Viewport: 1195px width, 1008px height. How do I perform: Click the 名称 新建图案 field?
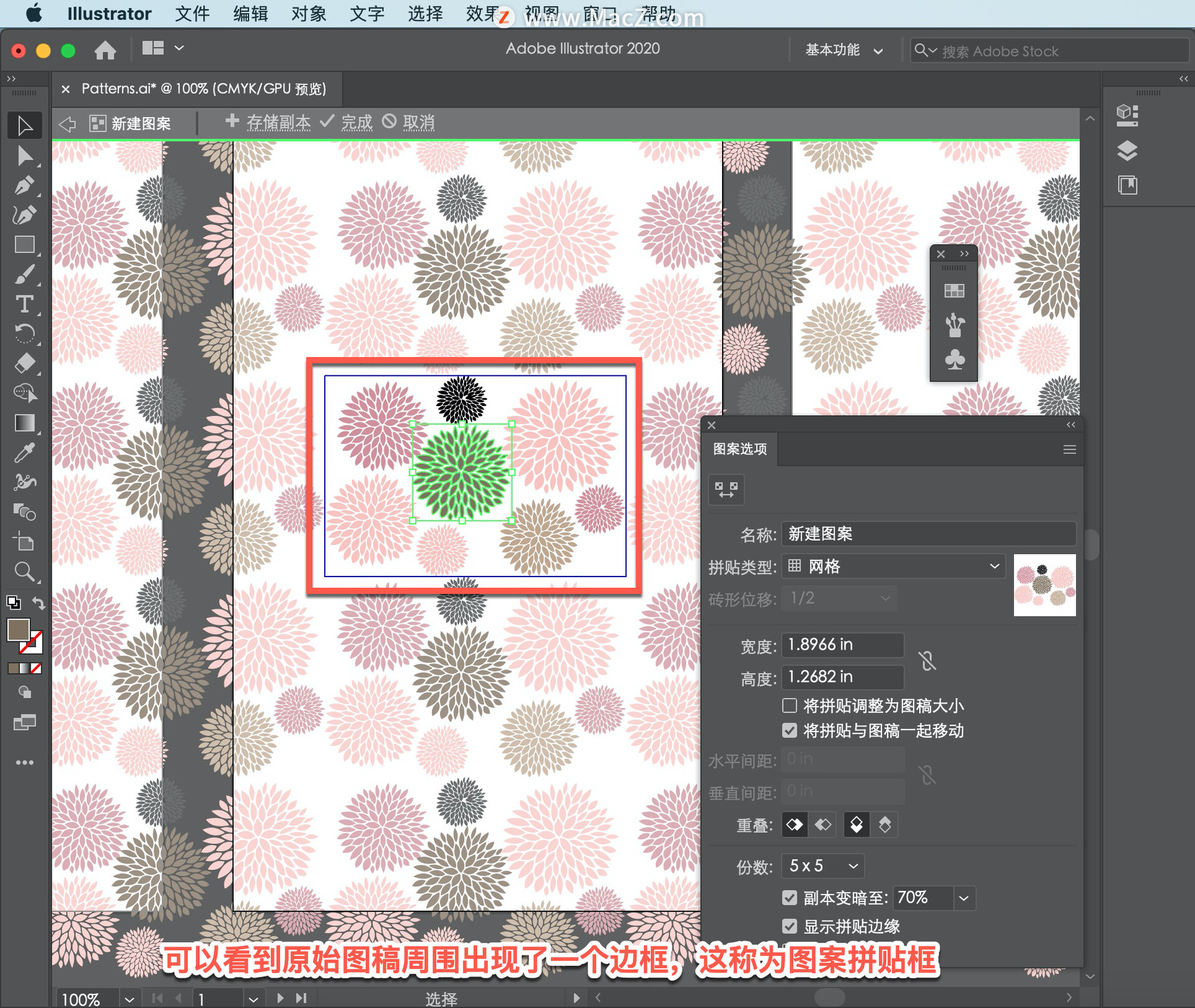[x=928, y=534]
